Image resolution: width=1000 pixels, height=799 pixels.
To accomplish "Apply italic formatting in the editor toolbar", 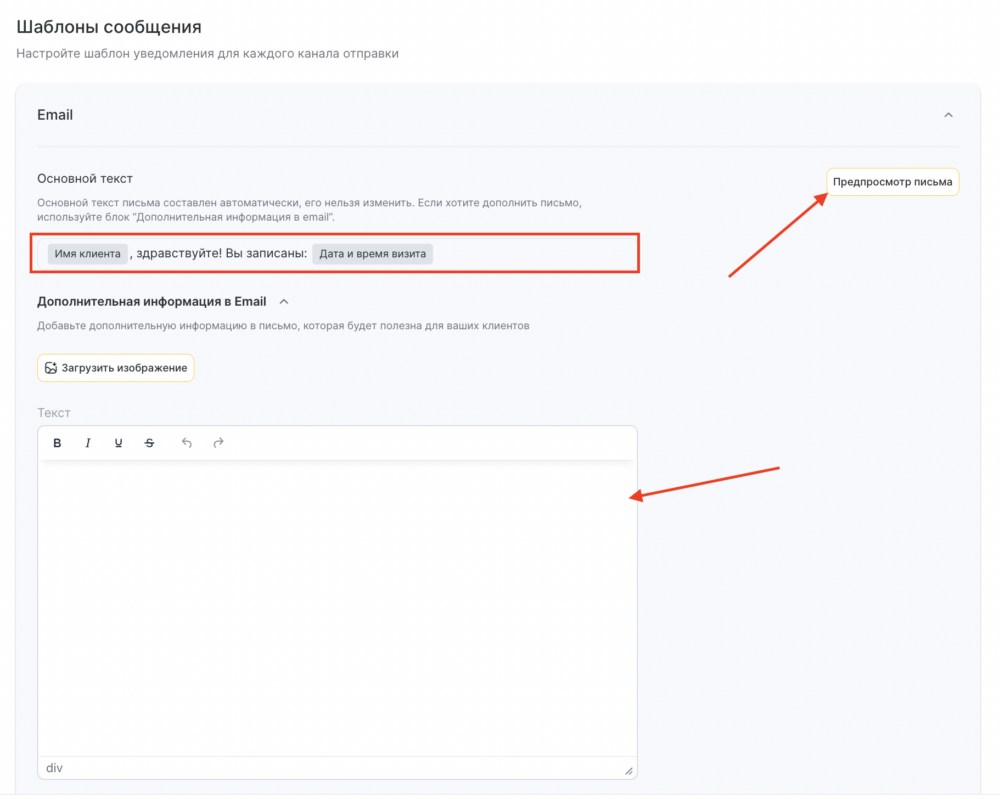I will 87,443.
